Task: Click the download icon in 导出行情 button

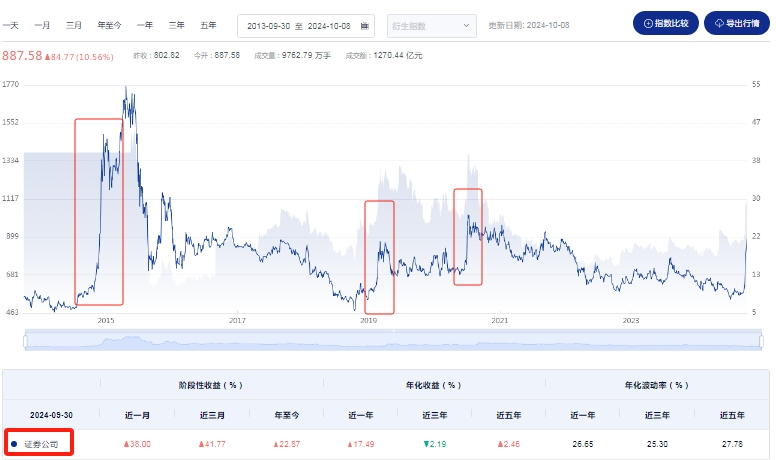Action: click(x=719, y=23)
